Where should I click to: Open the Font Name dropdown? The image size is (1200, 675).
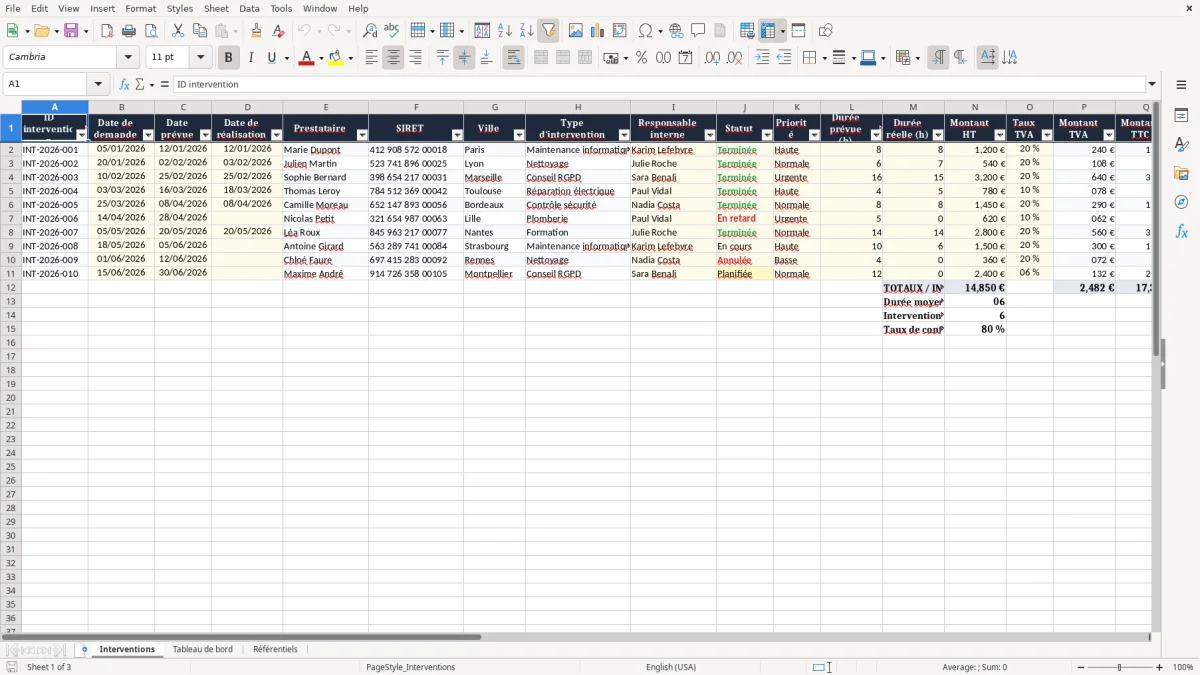click(128, 58)
